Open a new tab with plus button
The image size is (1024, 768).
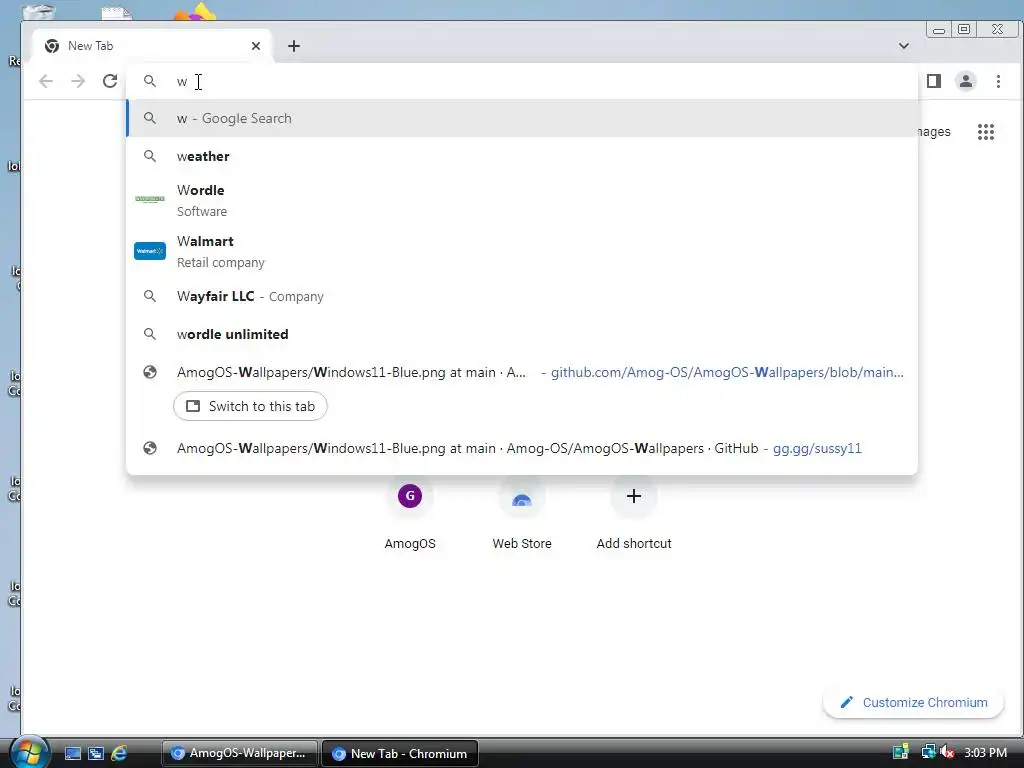(x=294, y=46)
